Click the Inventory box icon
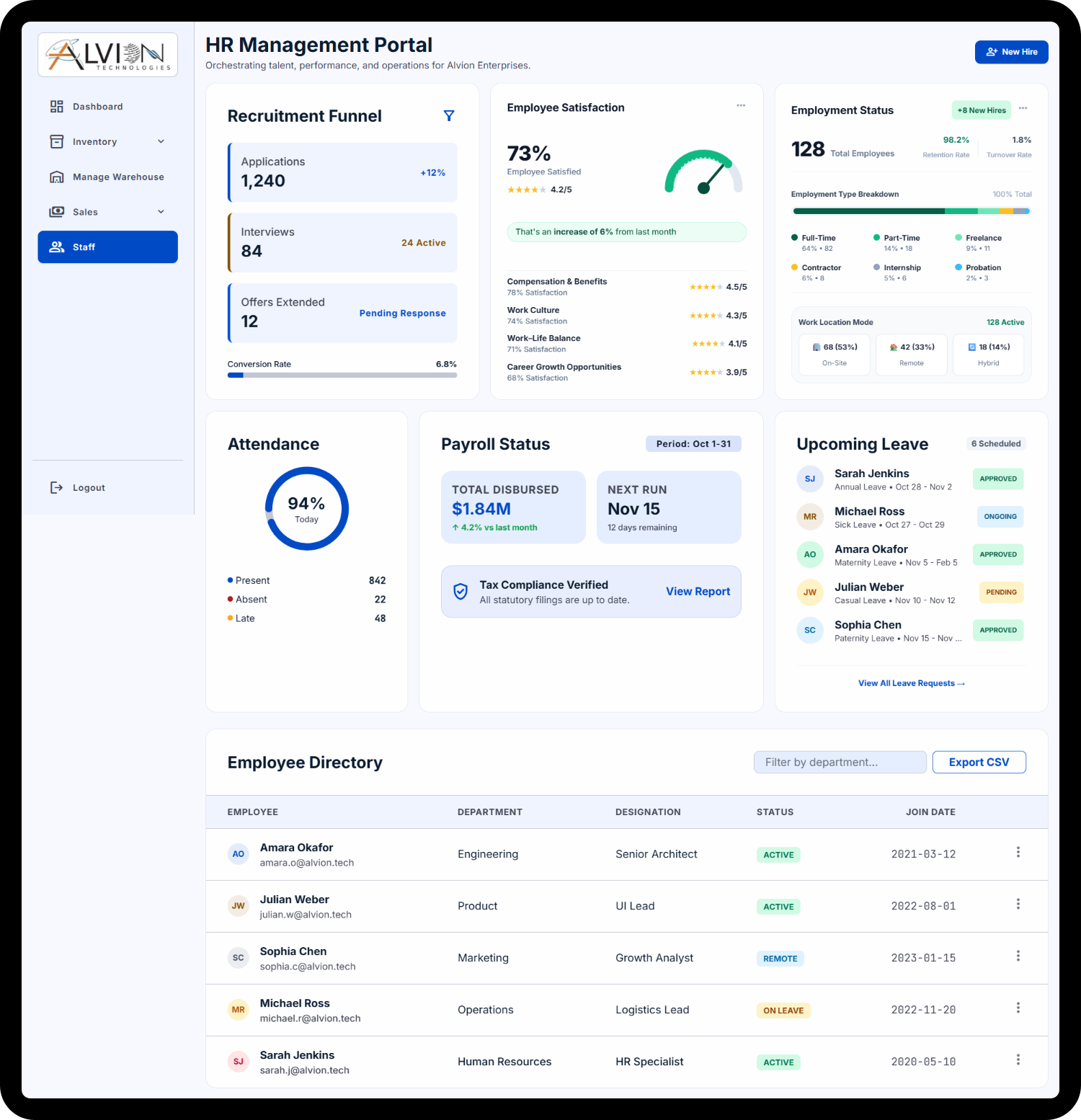The height and width of the screenshot is (1120, 1081). [57, 142]
